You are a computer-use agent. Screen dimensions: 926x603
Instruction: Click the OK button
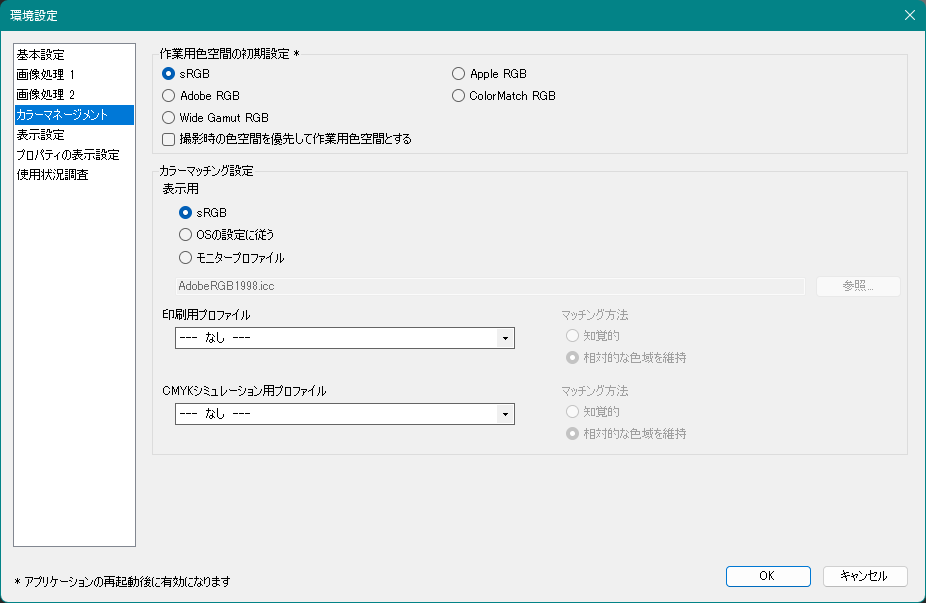767,576
